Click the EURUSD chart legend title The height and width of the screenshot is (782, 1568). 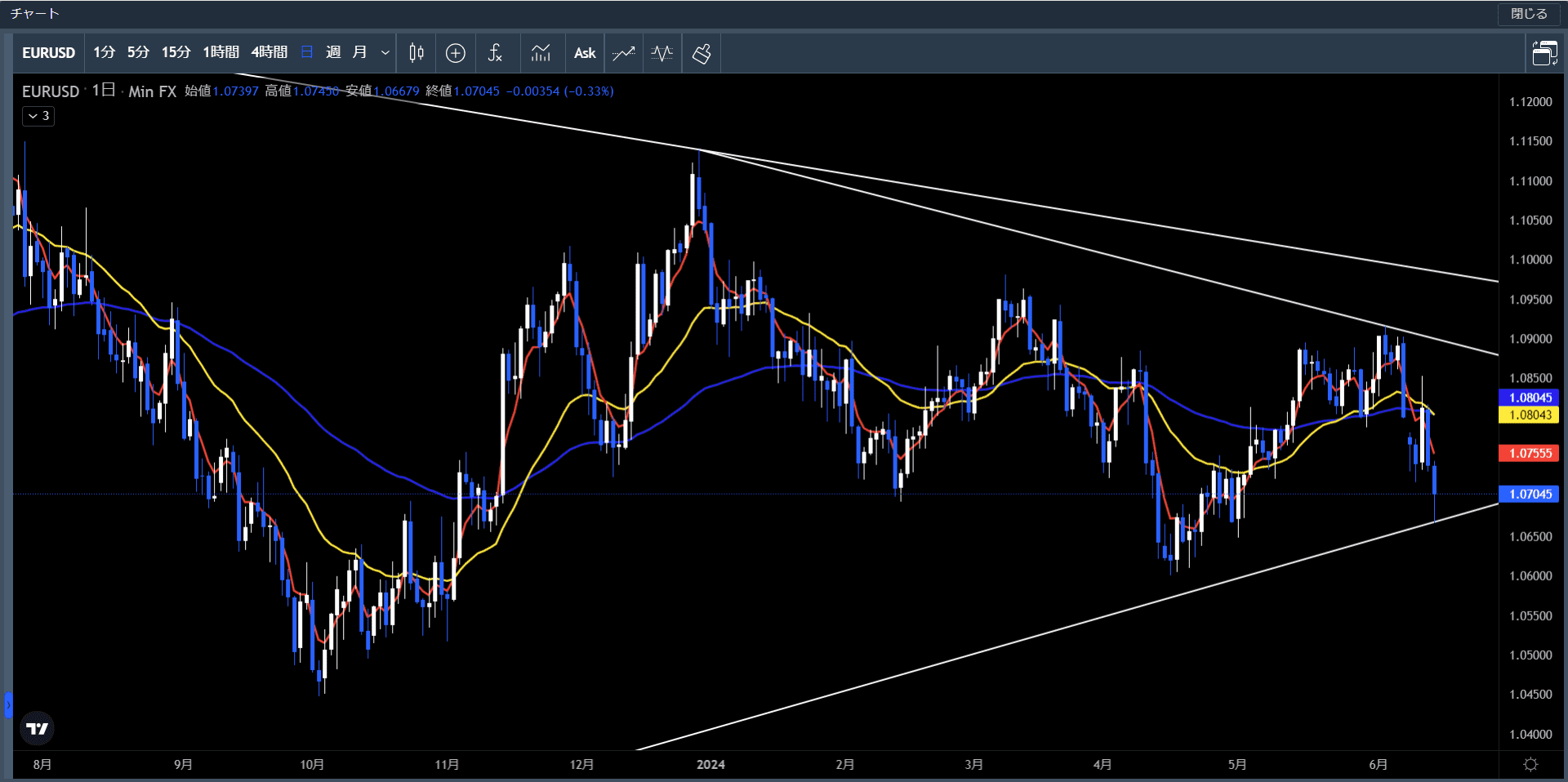click(x=51, y=91)
